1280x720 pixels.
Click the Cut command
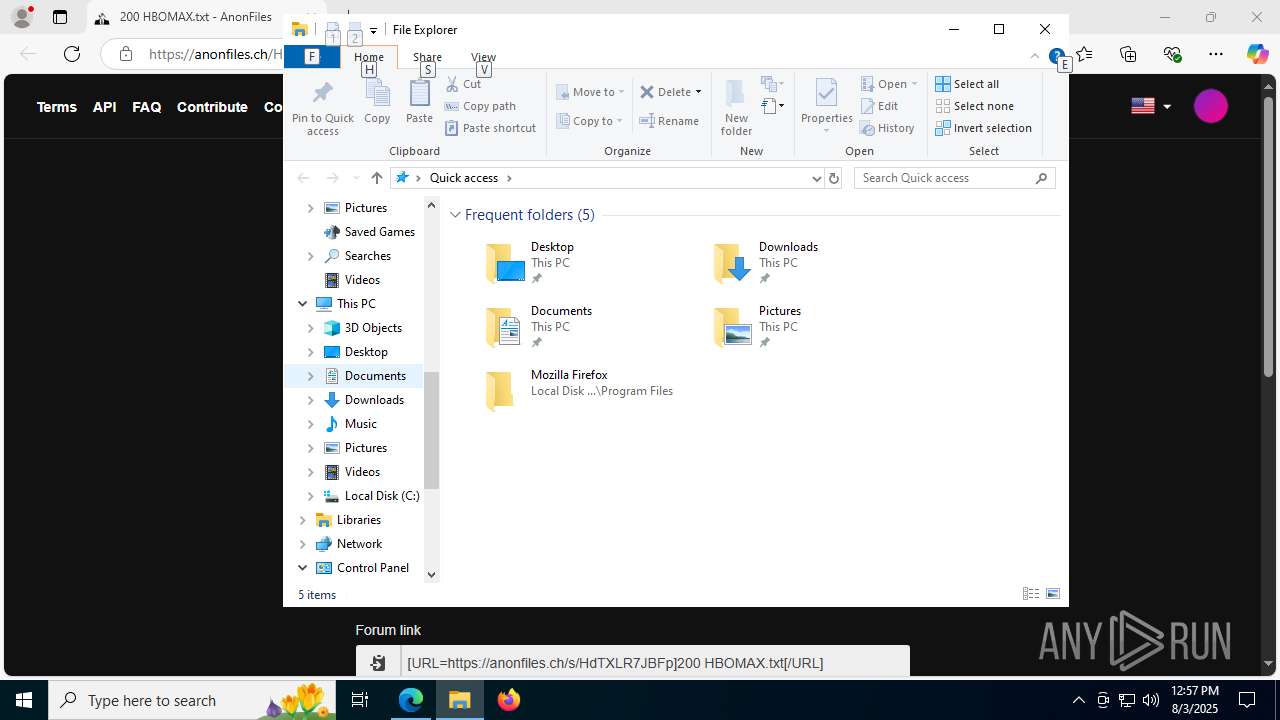tap(464, 84)
